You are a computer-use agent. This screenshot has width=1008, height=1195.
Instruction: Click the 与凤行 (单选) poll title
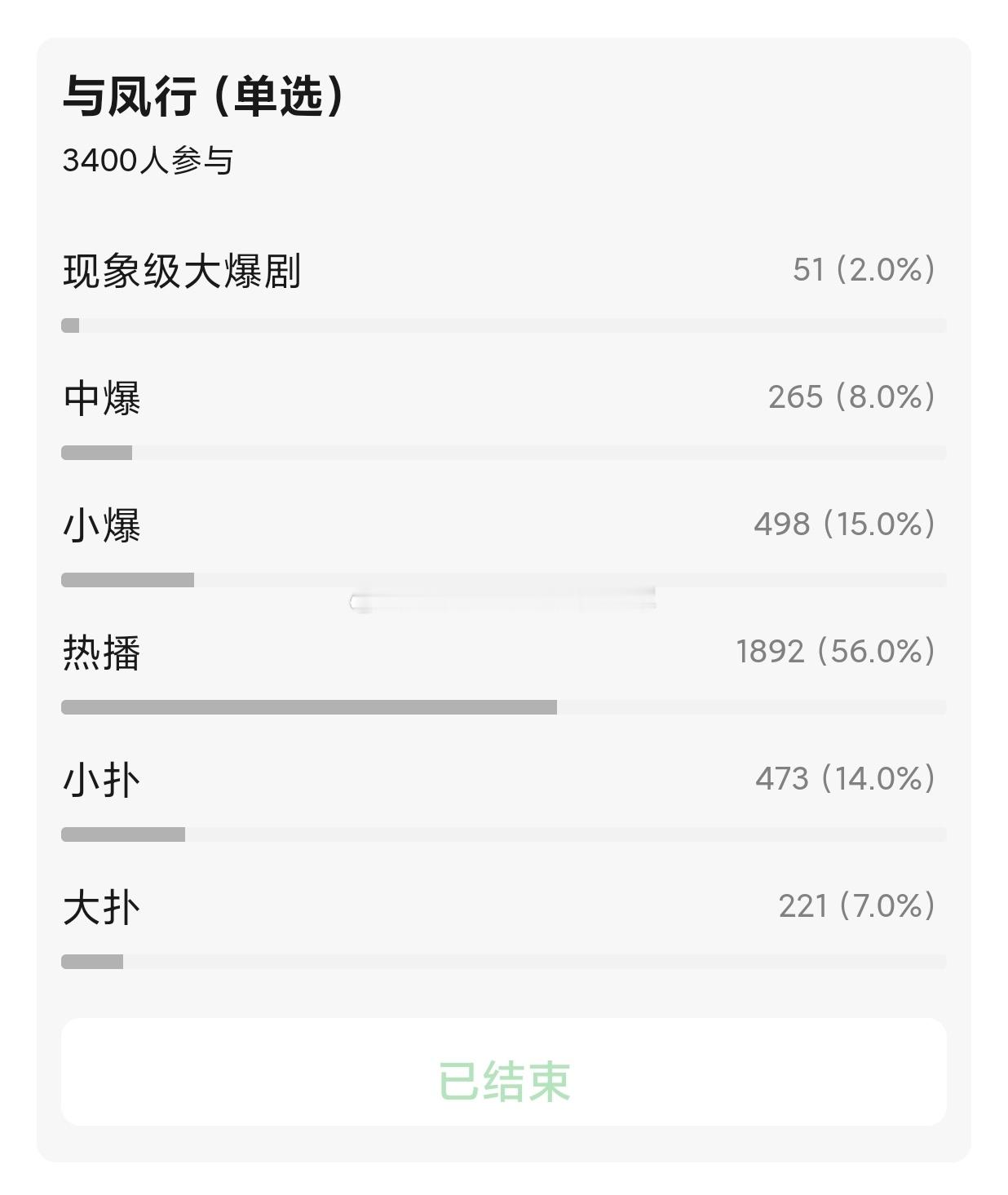coord(205,95)
